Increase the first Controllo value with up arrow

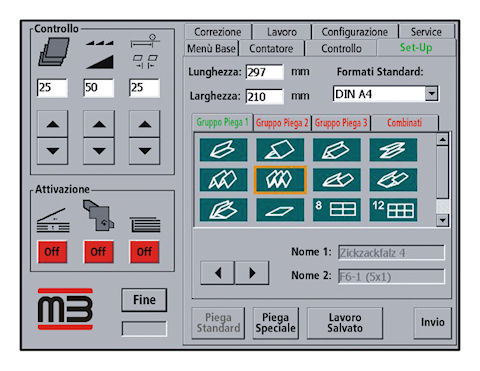click(x=53, y=124)
